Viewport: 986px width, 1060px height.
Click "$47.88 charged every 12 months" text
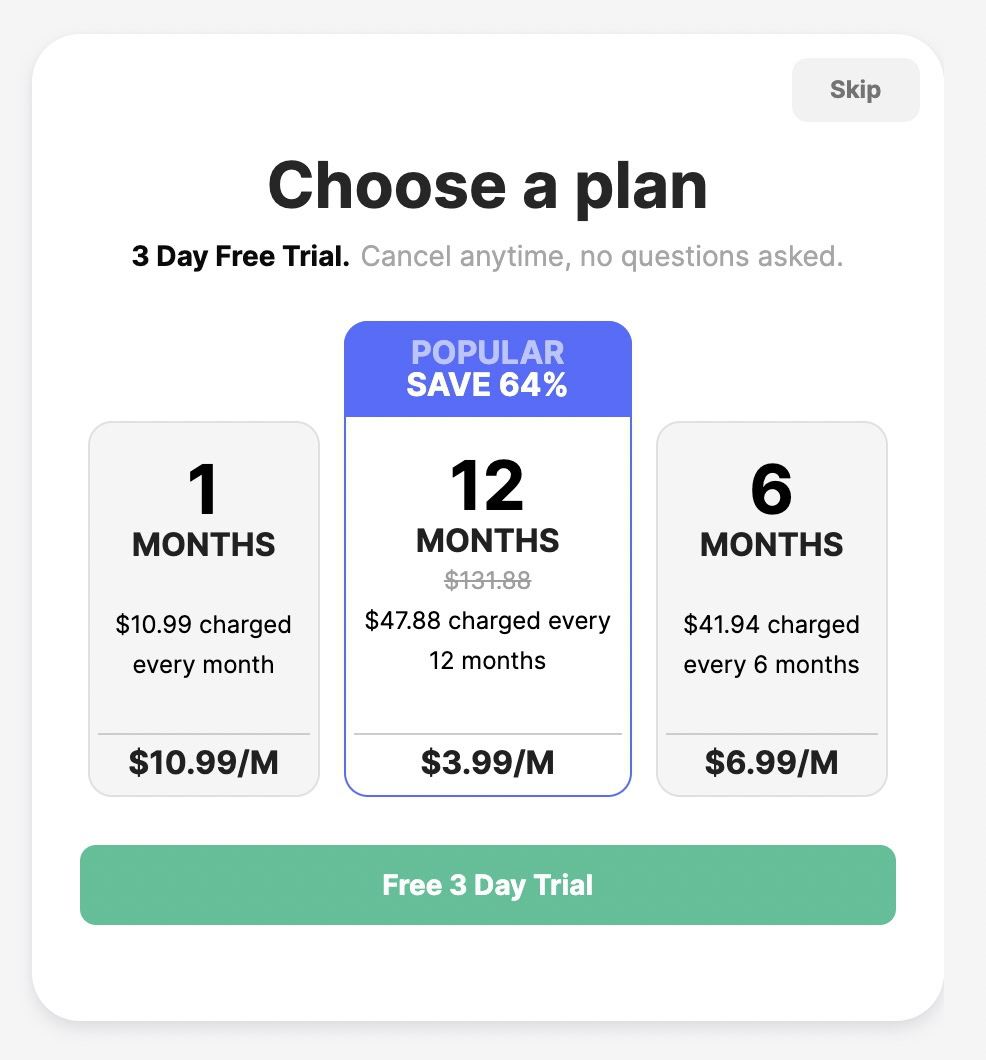(488, 640)
